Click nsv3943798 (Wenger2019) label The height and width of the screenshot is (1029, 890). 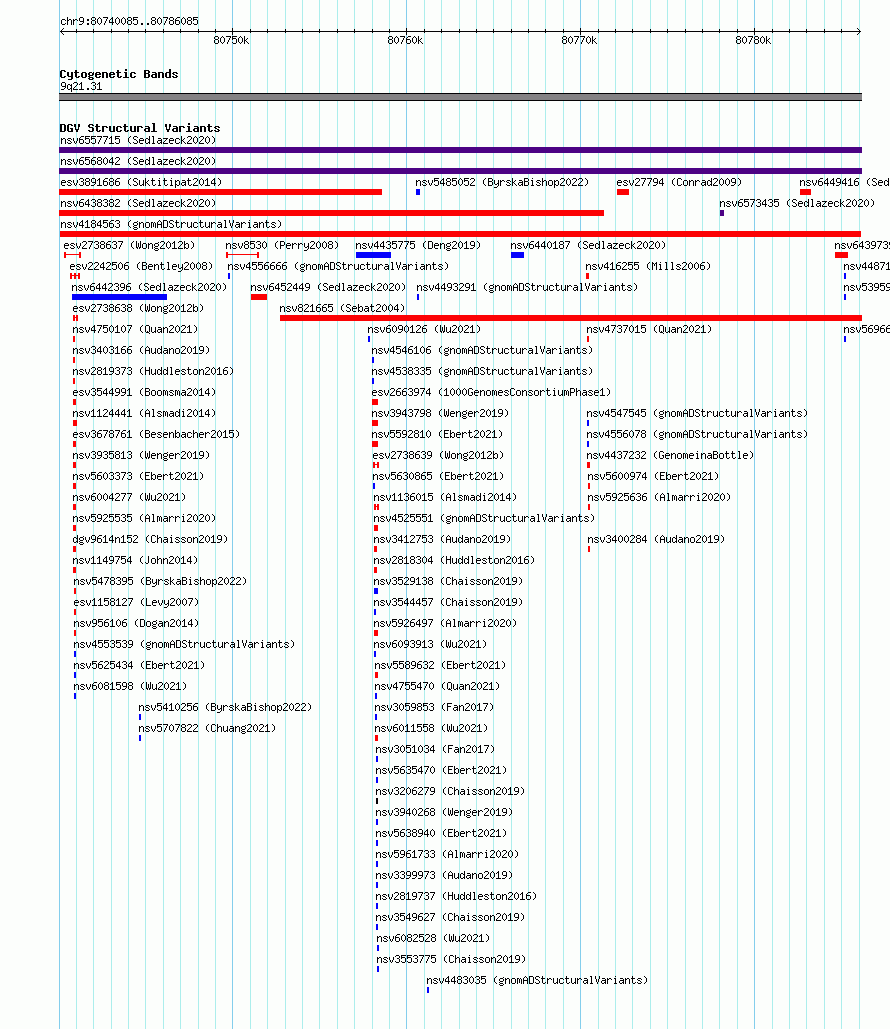tap(440, 413)
